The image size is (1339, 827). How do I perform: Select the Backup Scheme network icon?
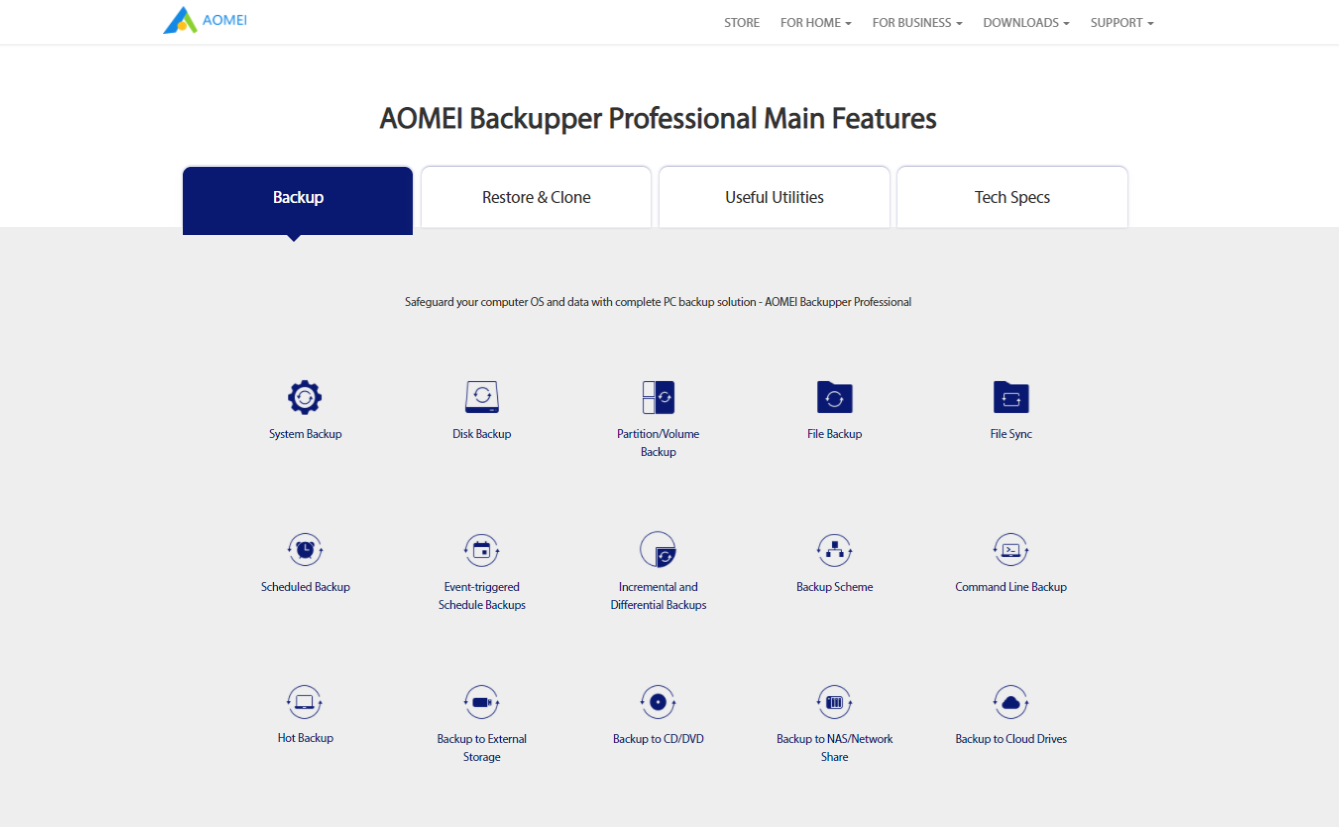point(834,549)
